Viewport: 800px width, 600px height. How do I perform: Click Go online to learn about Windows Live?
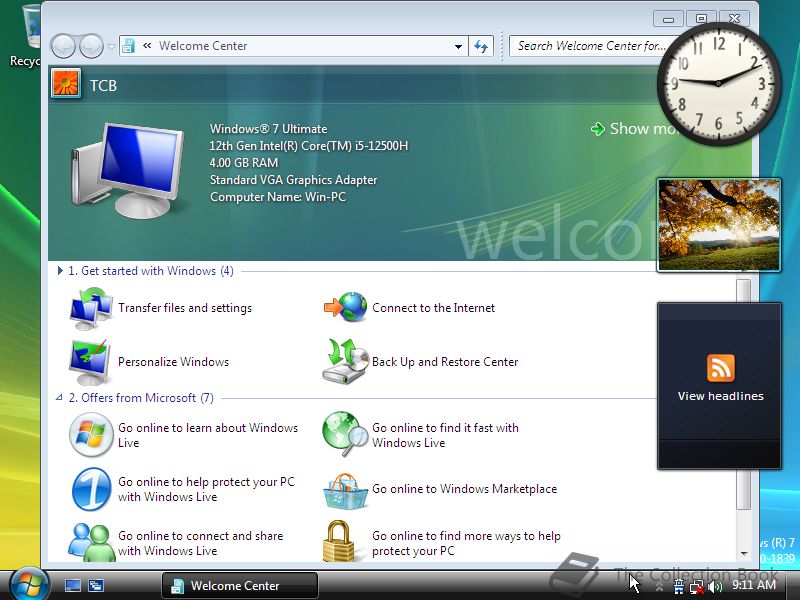pos(208,435)
